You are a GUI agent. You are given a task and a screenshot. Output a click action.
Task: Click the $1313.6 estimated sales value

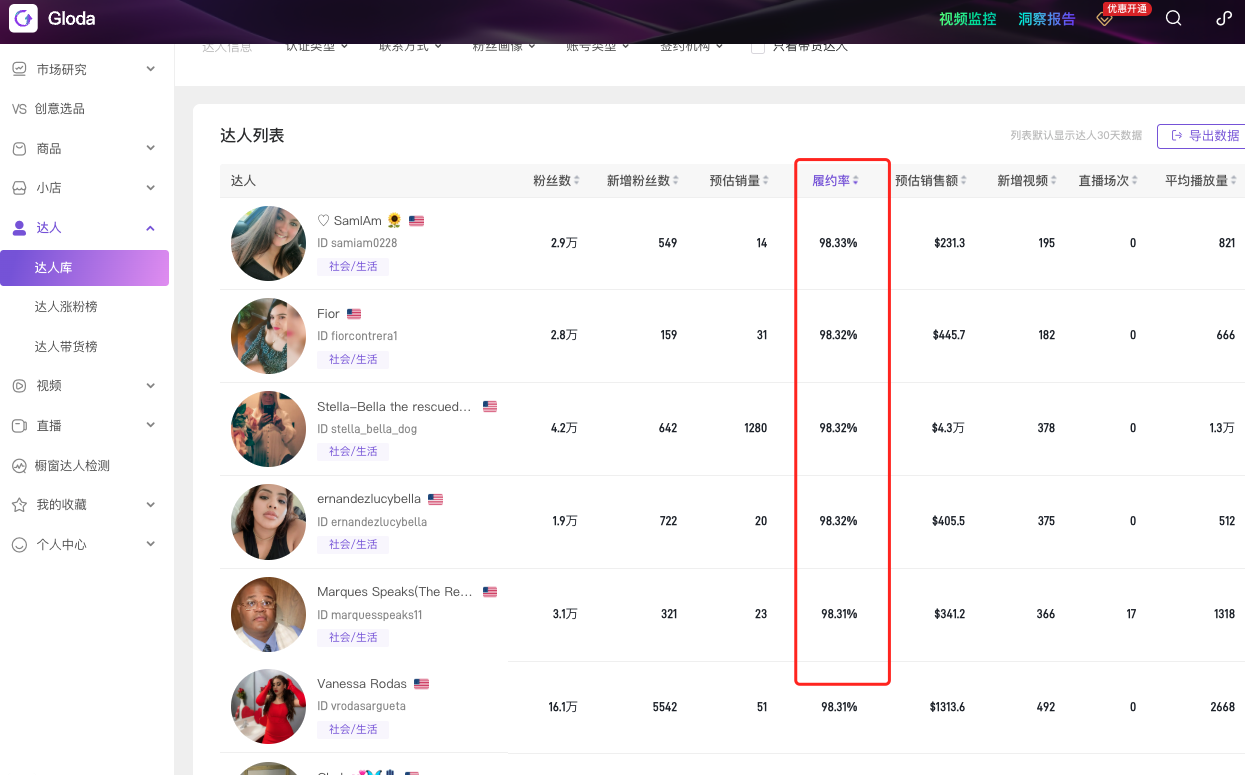[947, 707]
